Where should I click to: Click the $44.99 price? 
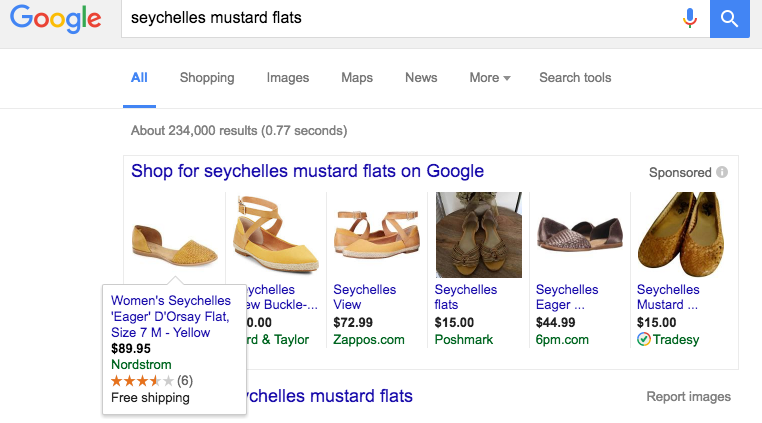click(555, 322)
